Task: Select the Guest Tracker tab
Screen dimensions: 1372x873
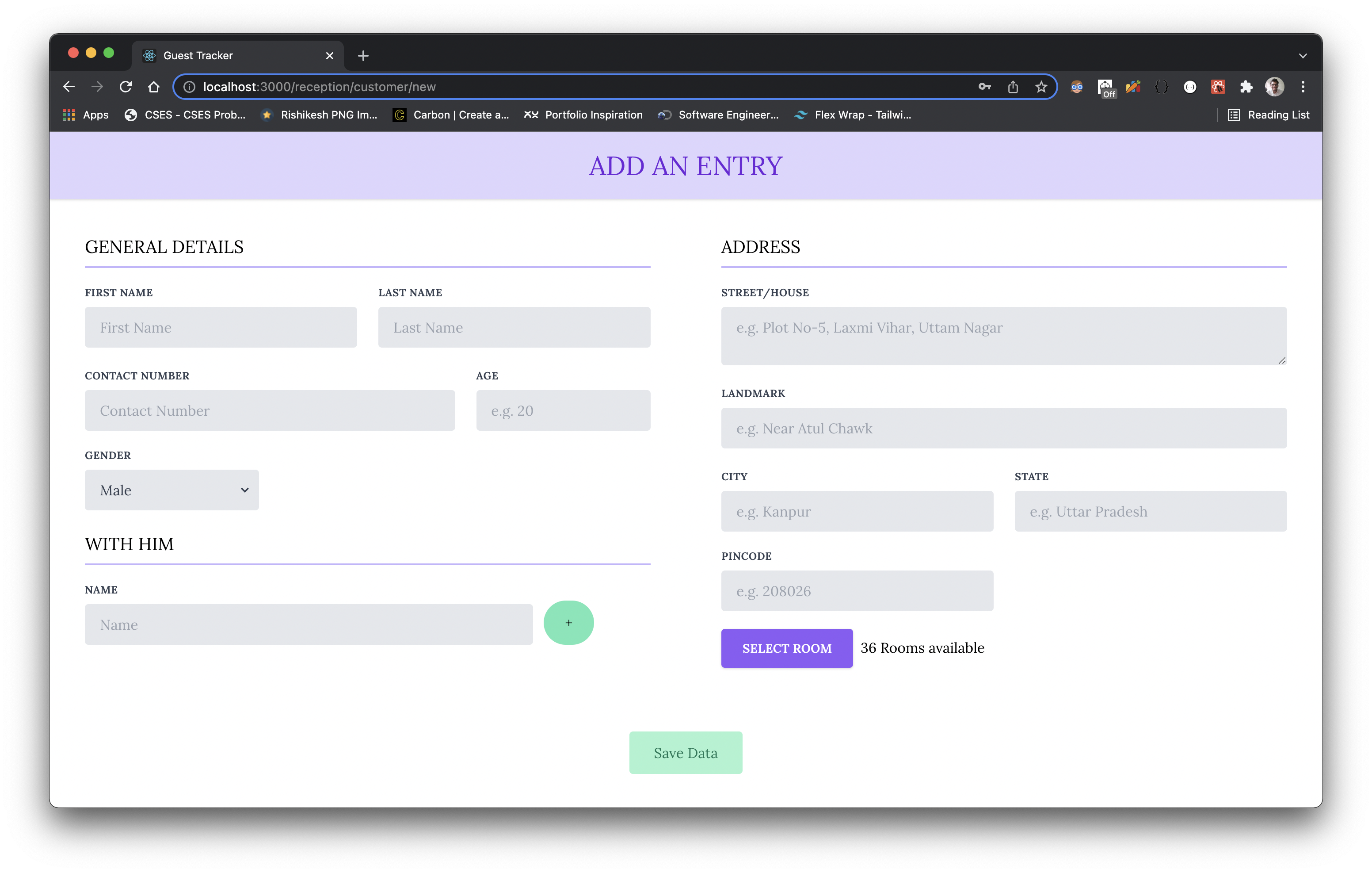Action: pyautogui.click(x=238, y=55)
